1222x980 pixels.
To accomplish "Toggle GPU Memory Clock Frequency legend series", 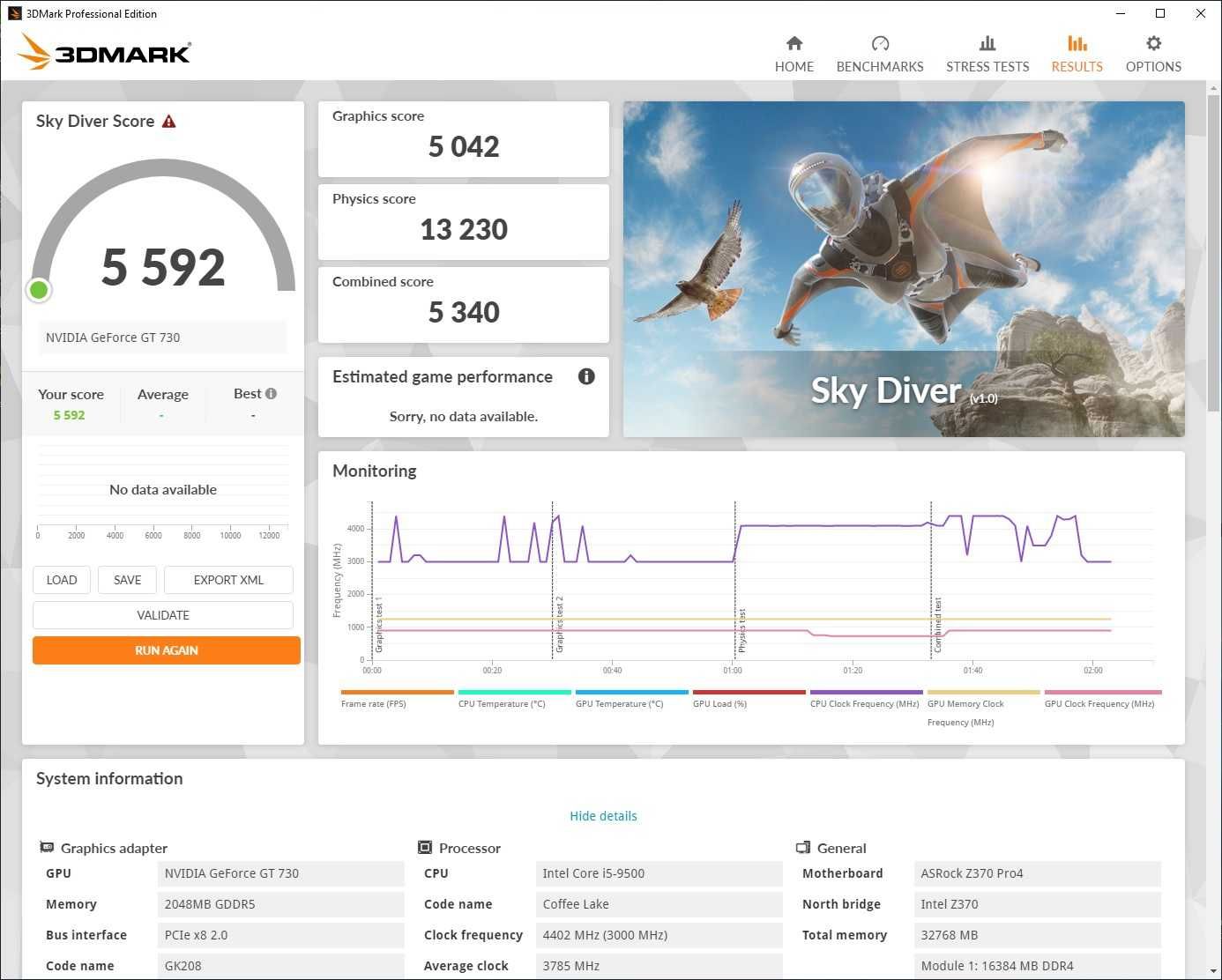I will click(x=965, y=713).
